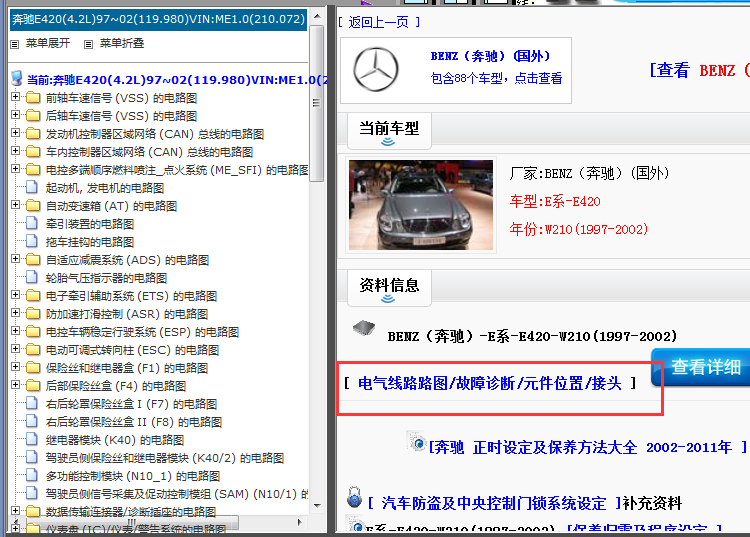The image size is (750, 537).
Task: Click the document icon for 起动机, 发电机的电路图
Action: point(32,187)
